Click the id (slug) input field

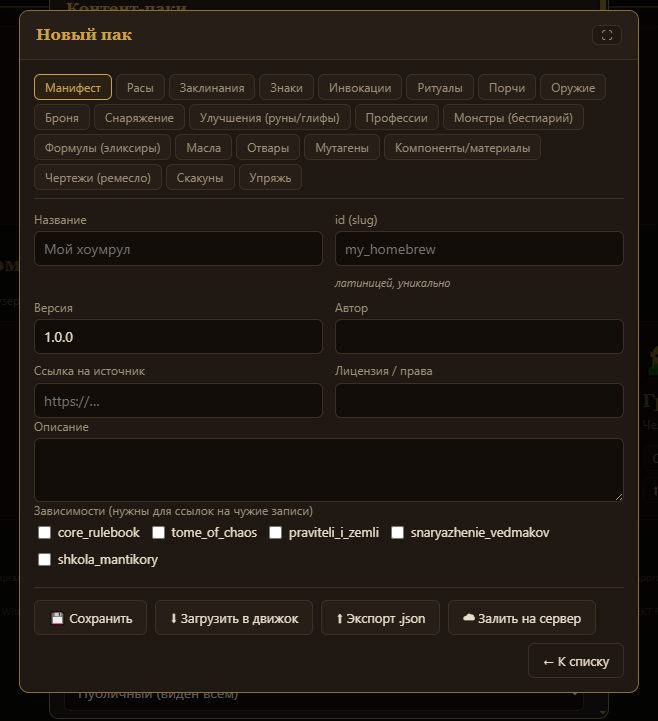click(x=479, y=248)
